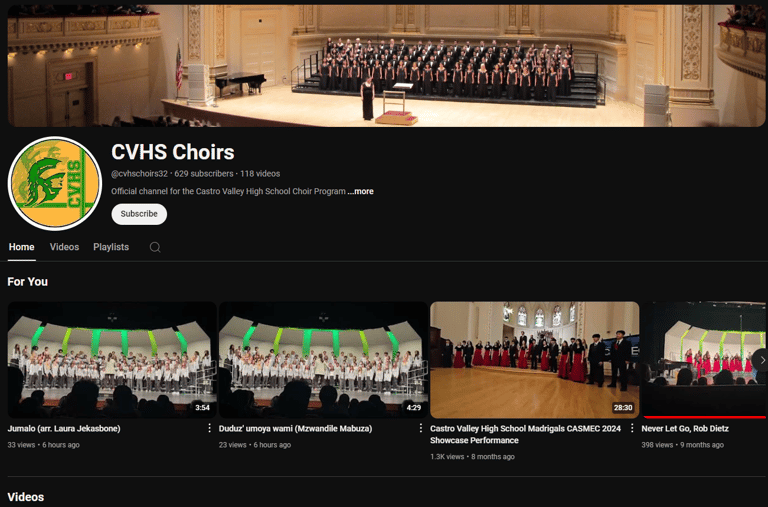Click next arrow on For You carousel
Screen dimensions: 768x507
761,360
